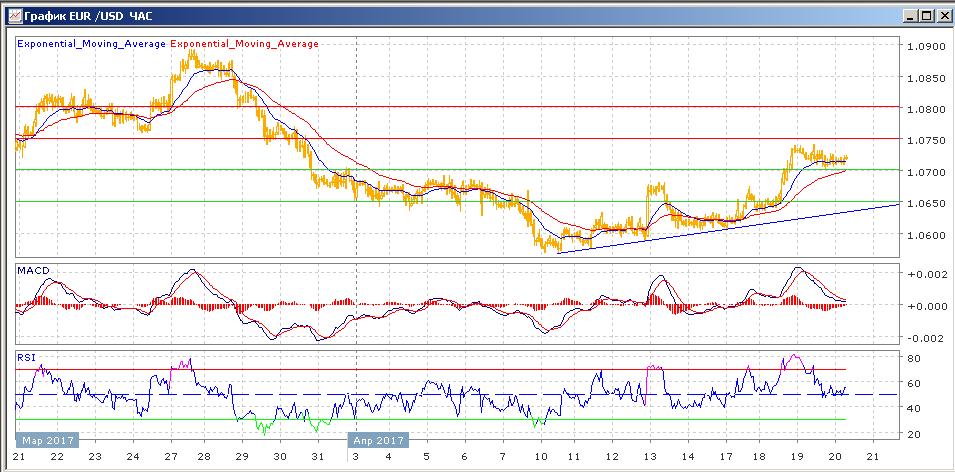Select the blue Exponential_Moving_Average legend label
Image resolution: width=955 pixels, height=472 pixels.
(x=92, y=44)
